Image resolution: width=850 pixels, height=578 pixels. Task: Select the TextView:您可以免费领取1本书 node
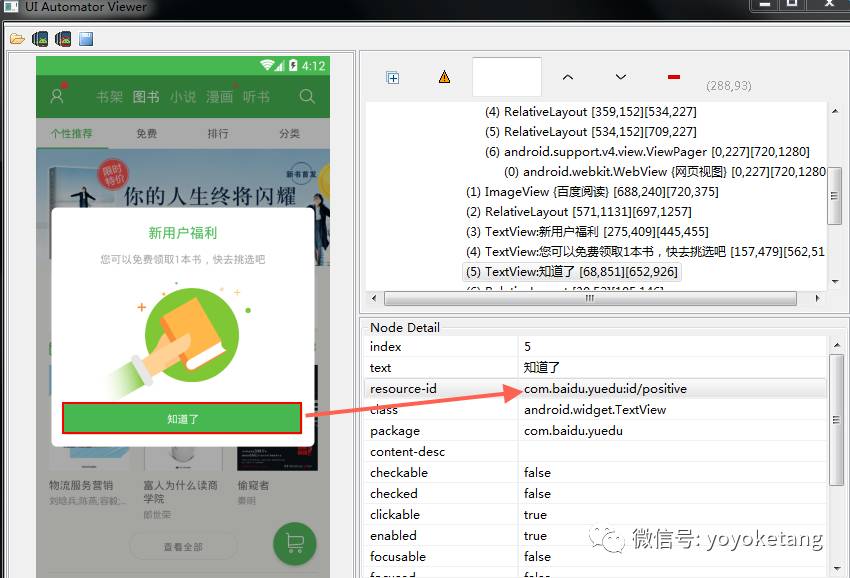(x=645, y=252)
